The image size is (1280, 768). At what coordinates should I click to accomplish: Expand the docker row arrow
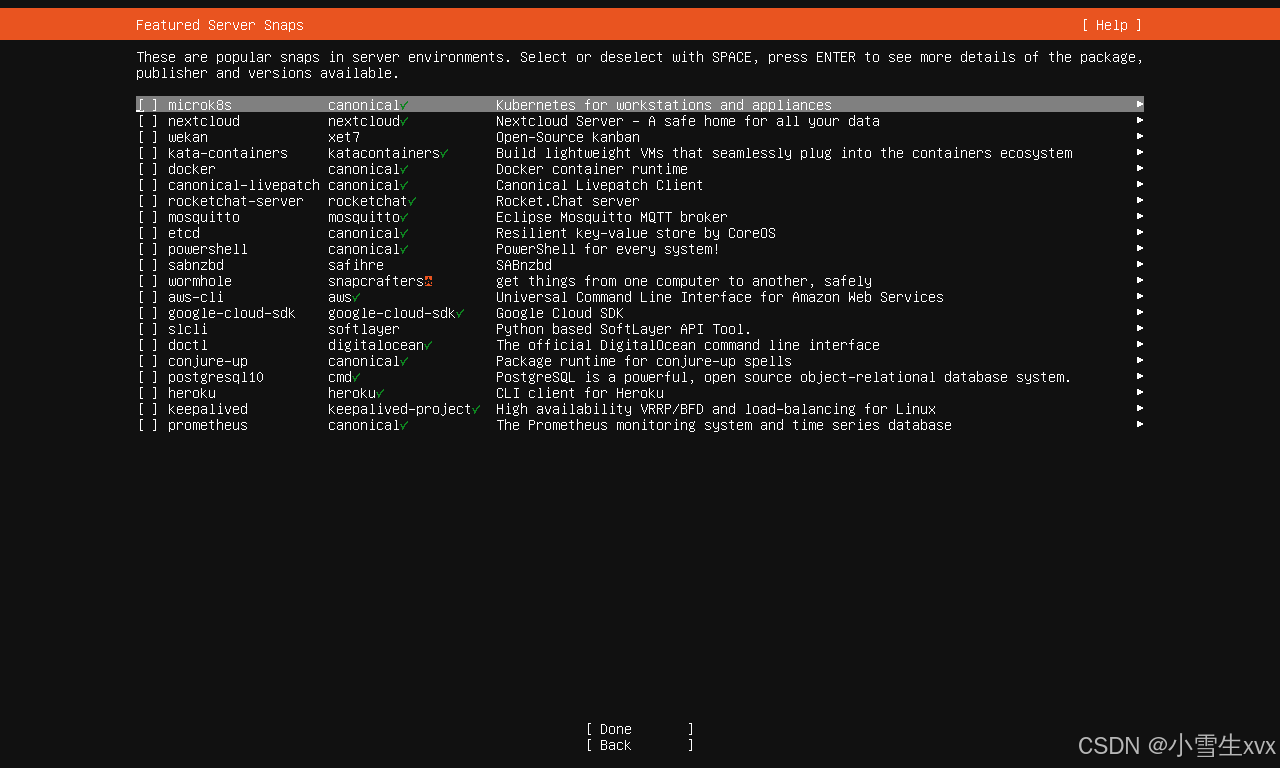(x=1140, y=168)
